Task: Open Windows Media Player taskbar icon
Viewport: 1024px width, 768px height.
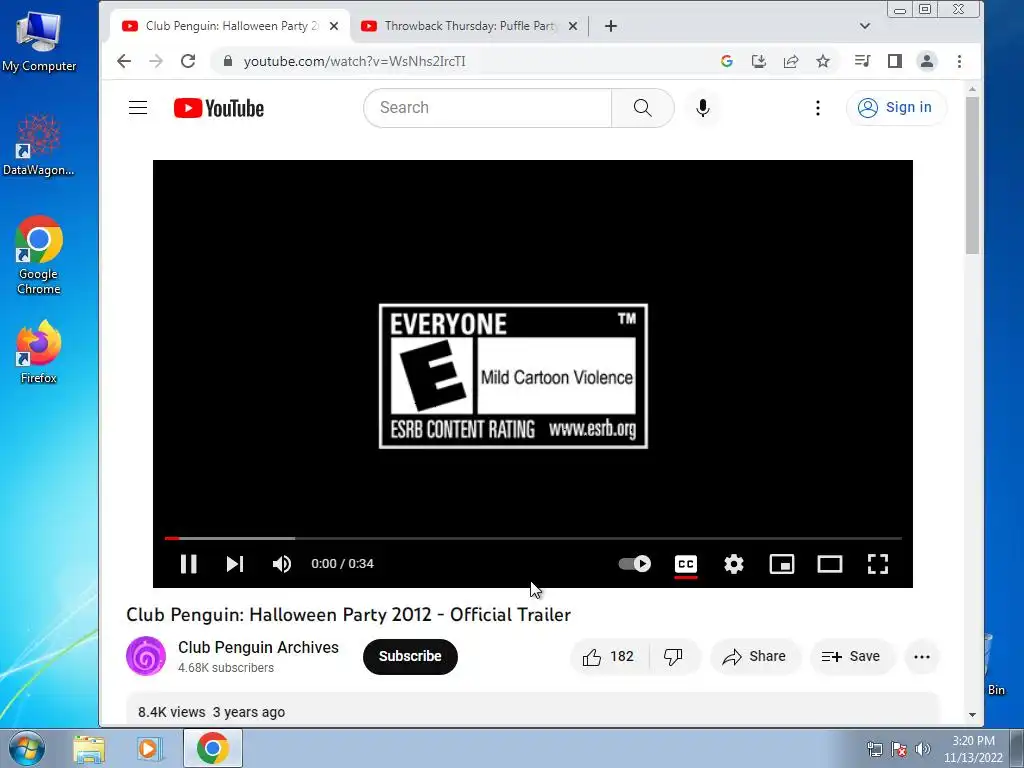Action: click(149, 748)
